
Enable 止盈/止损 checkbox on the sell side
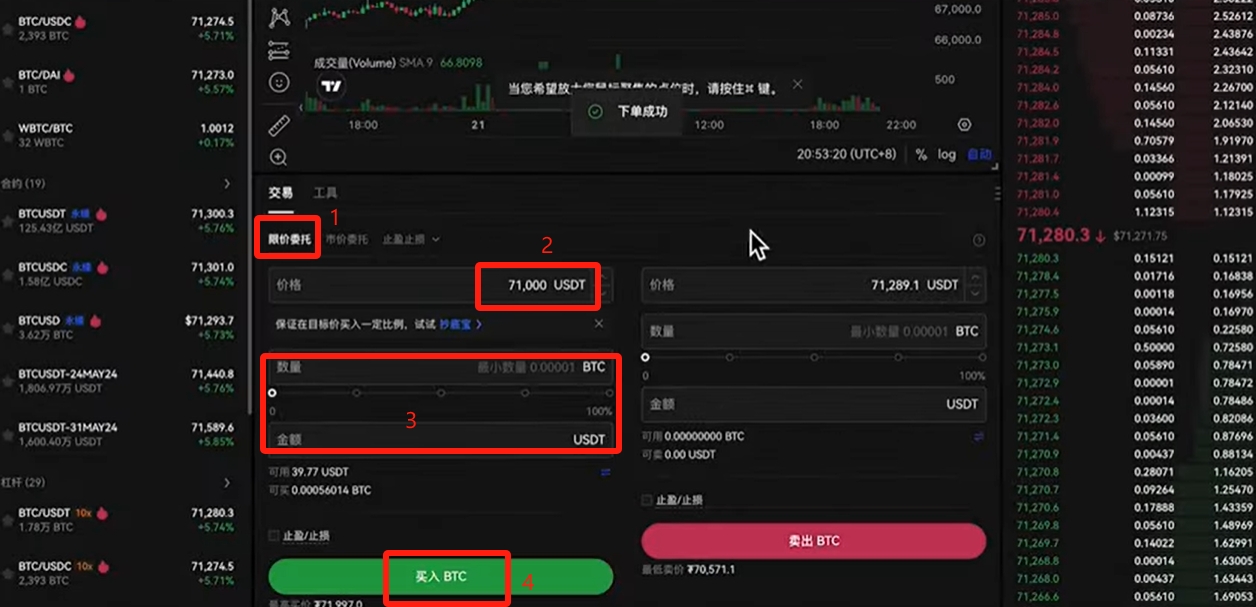[x=647, y=500]
